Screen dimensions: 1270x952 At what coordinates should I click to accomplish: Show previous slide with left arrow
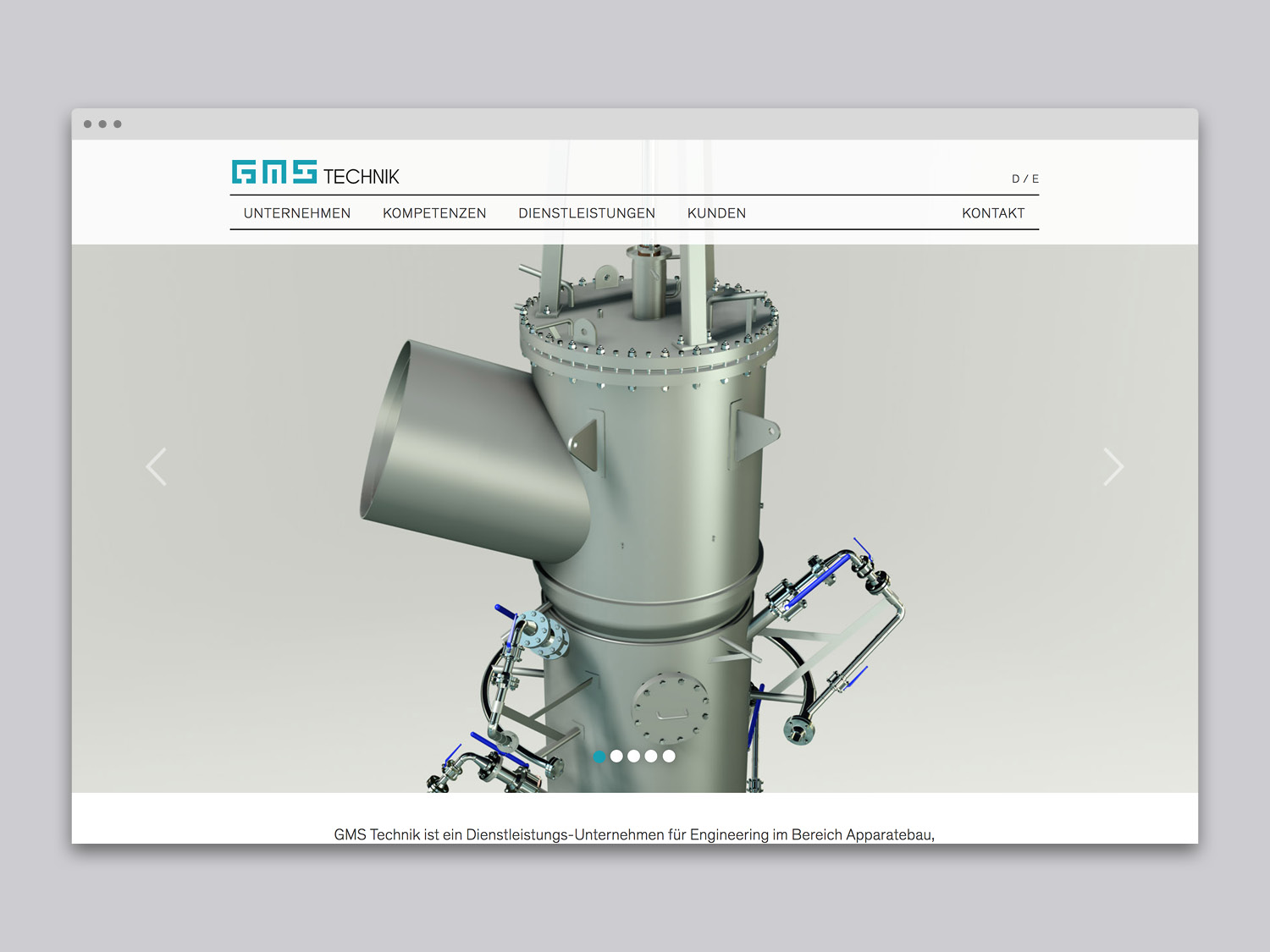pyautogui.click(x=157, y=466)
